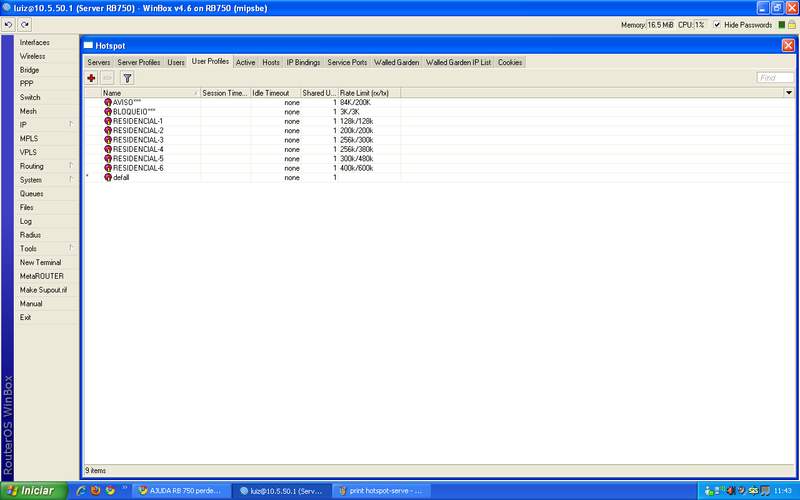Image resolution: width=800 pixels, height=500 pixels.
Task: Switch to the Walled Garden IP List tab
Action: [x=458, y=62]
